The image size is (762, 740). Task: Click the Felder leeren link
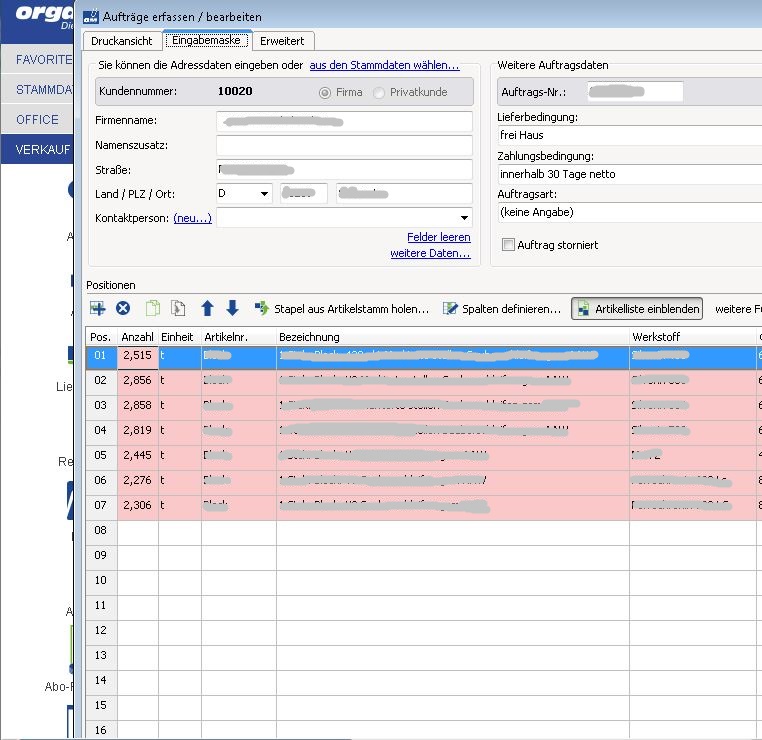point(439,237)
